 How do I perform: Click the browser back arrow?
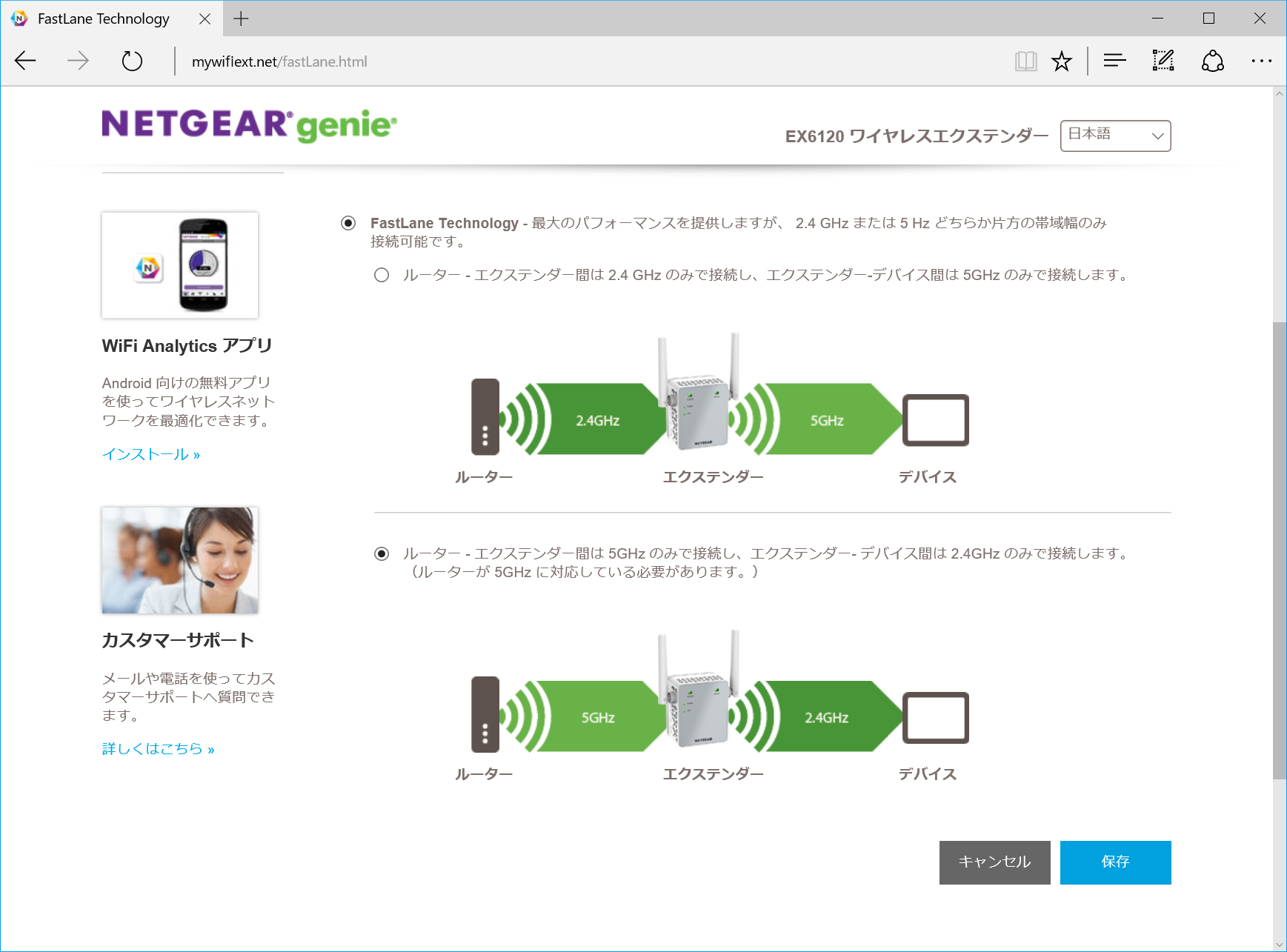click(x=25, y=61)
